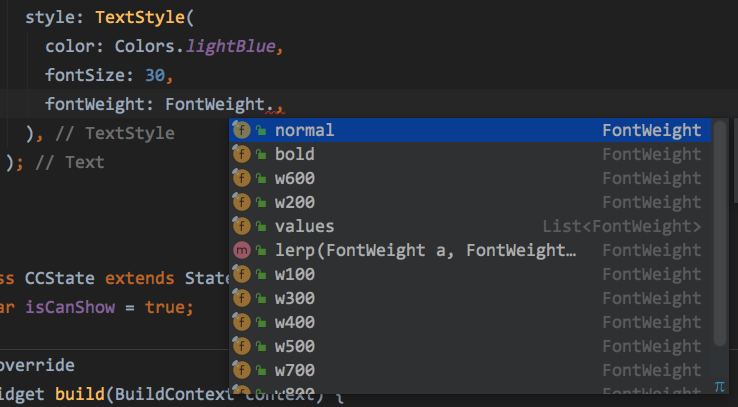Select the lerp method suggestion
The height and width of the screenshot is (407, 738).
tap(425, 251)
